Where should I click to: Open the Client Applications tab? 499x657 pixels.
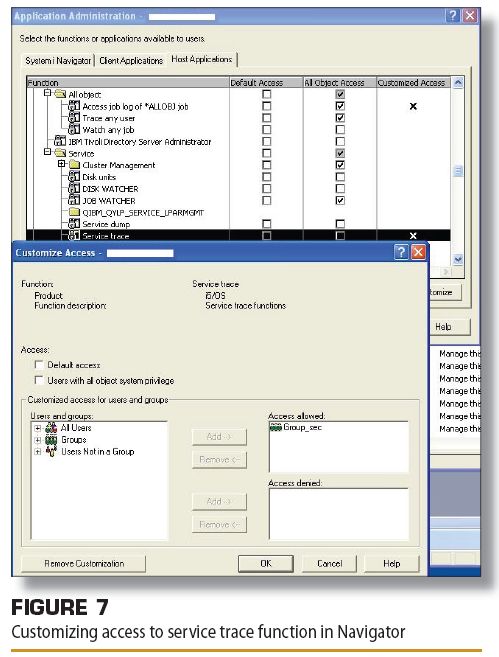click(x=131, y=61)
